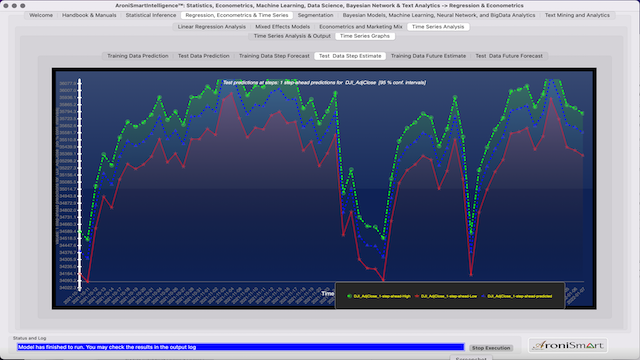Show the Test Data Prediction graph

203,56
